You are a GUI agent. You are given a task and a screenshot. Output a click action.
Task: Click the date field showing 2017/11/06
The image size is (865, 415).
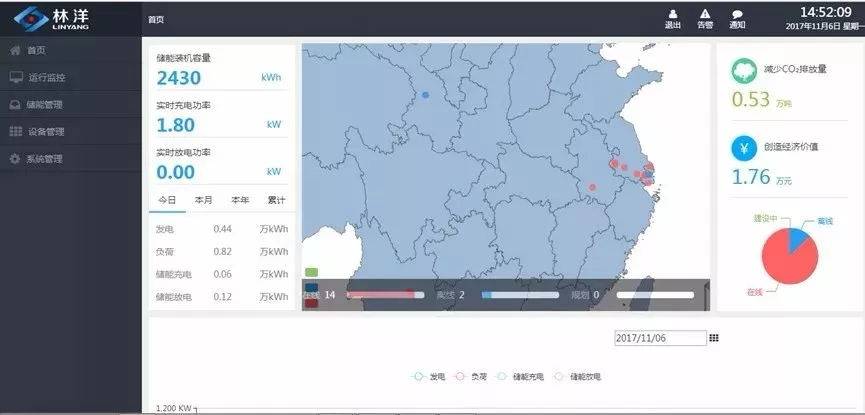pos(660,338)
